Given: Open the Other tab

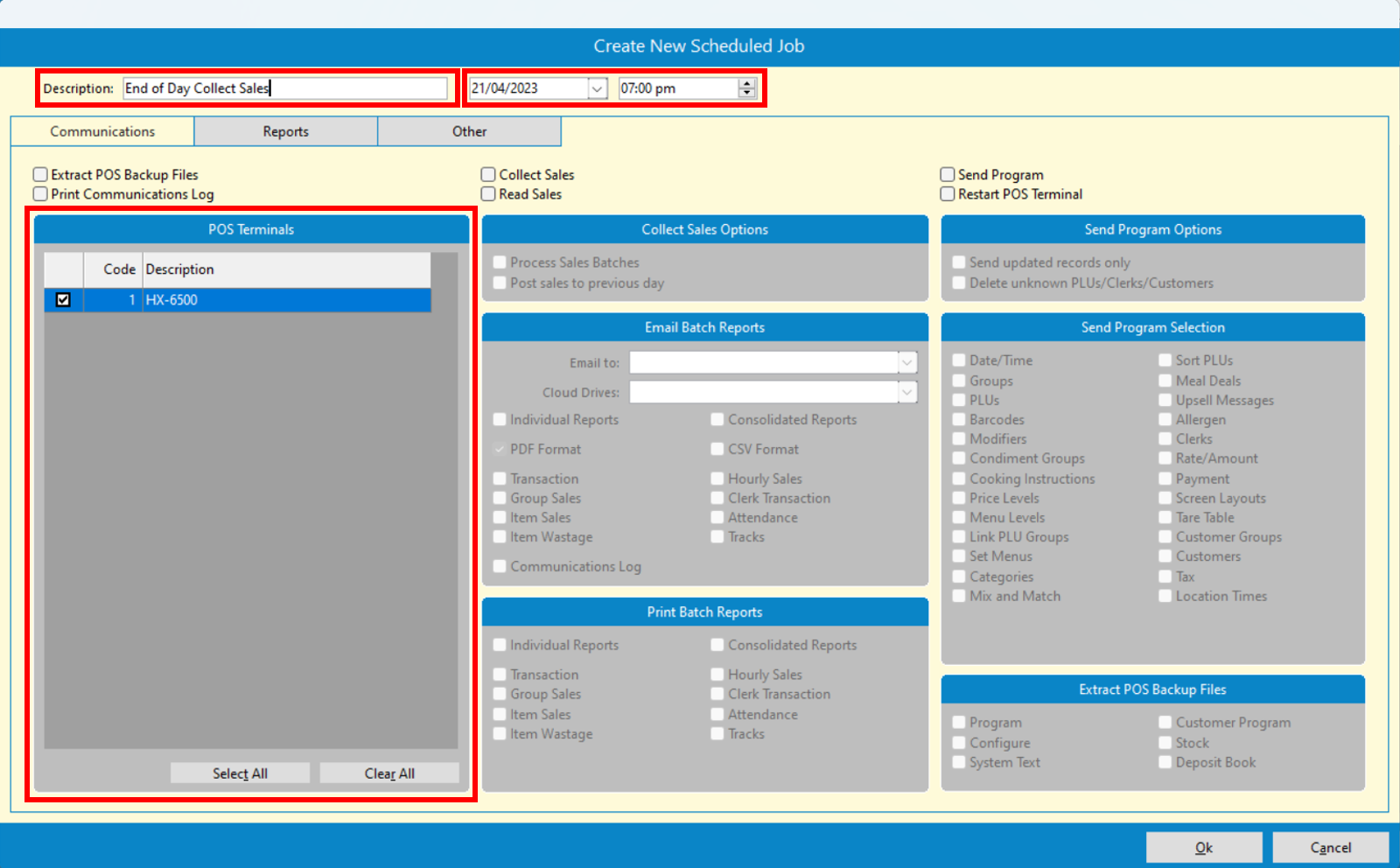Looking at the screenshot, I should tap(469, 132).
